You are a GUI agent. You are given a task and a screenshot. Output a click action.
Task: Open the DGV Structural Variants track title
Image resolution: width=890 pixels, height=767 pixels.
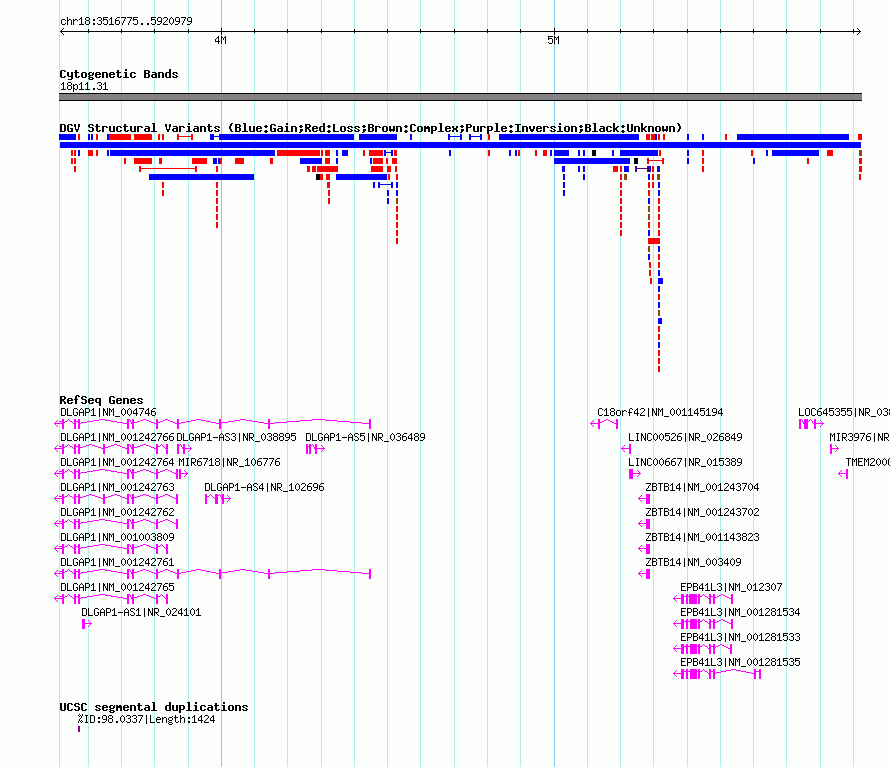coord(370,128)
